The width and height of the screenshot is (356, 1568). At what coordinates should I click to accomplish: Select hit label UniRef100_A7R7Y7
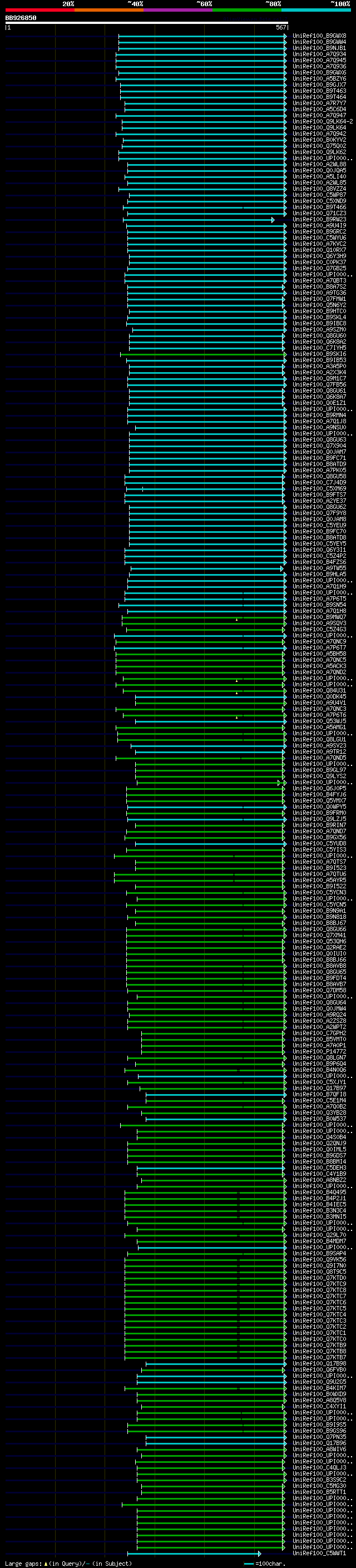click(x=319, y=103)
